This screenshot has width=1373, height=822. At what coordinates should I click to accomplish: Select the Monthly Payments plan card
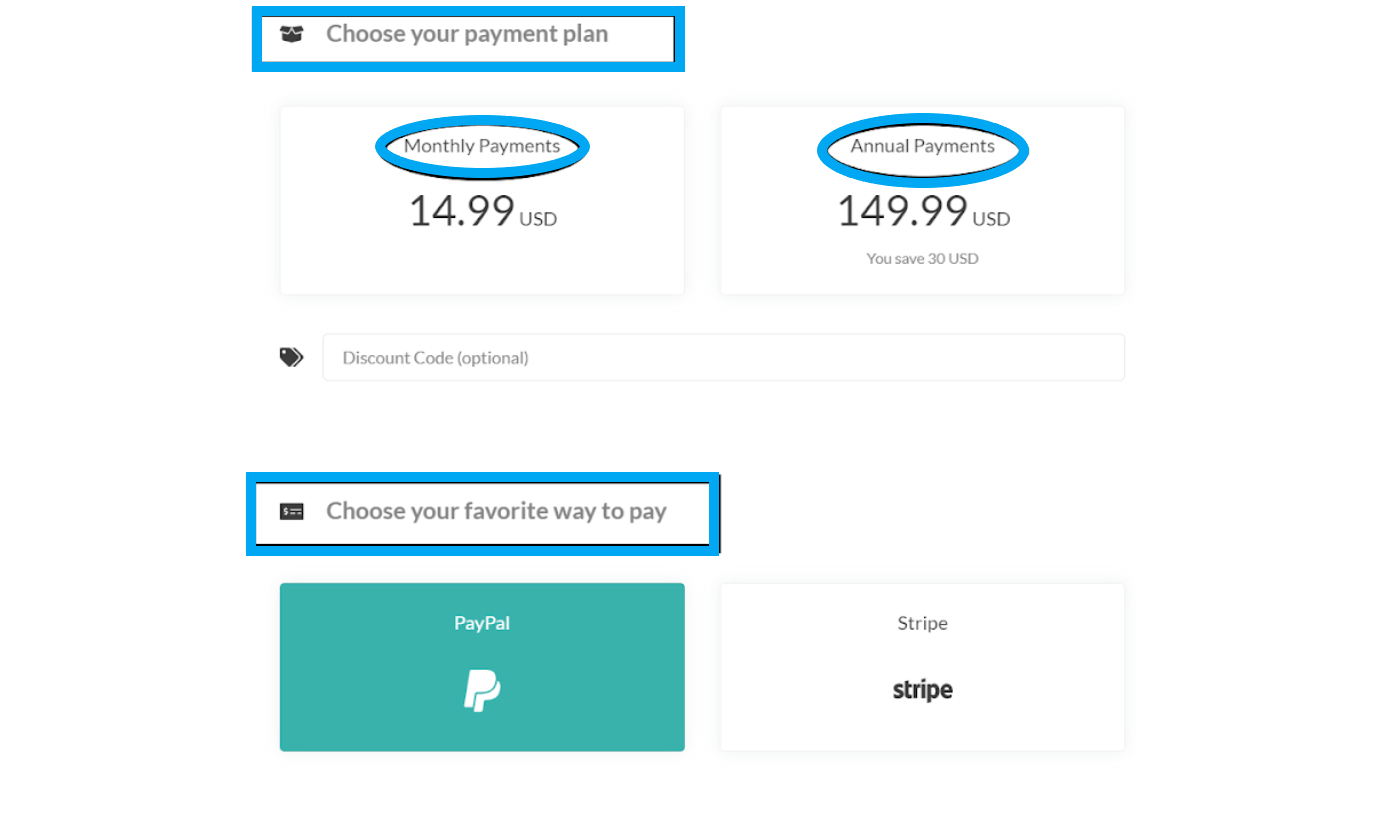pos(482,201)
